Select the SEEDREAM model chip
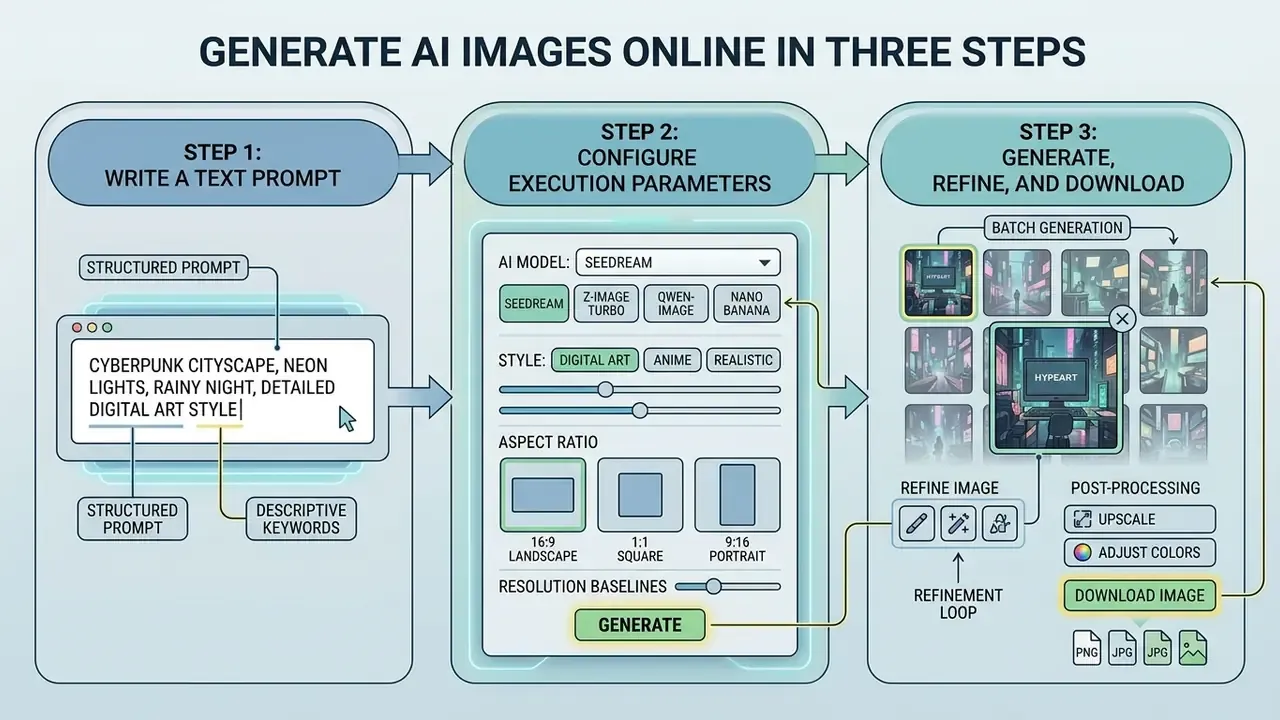This screenshot has height=720, width=1280. pos(533,303)
